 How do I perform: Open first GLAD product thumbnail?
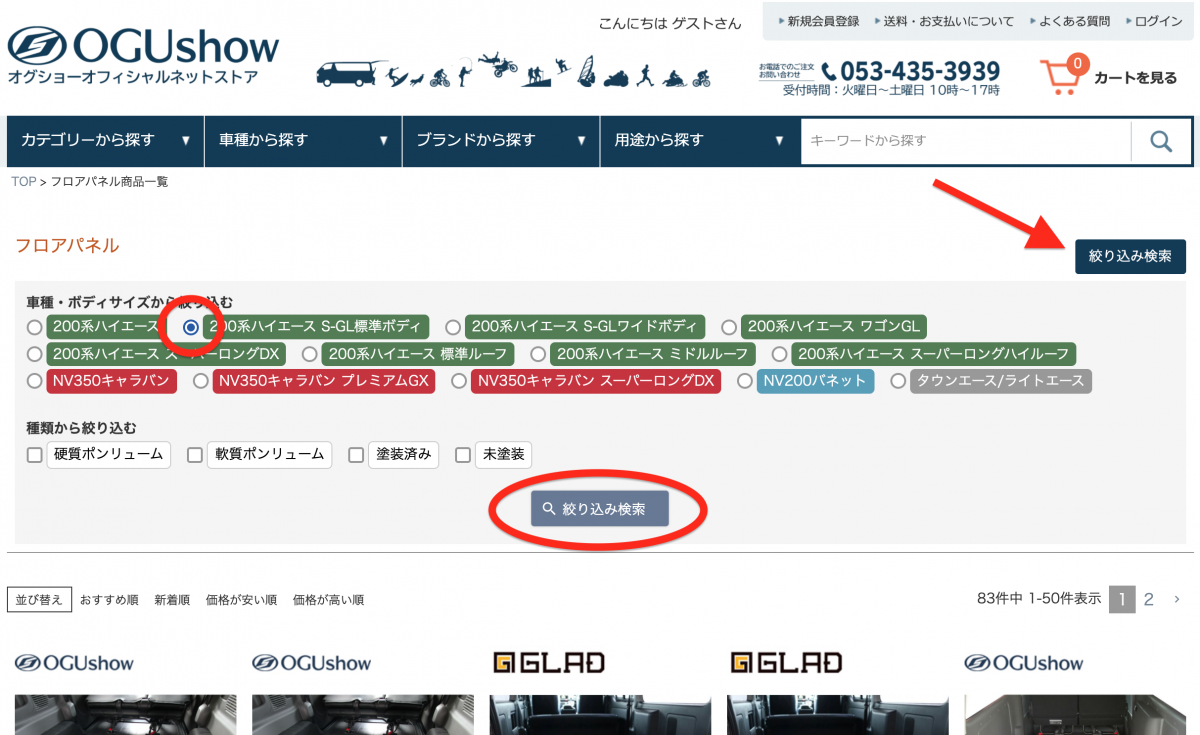pyautogui.click(x=600, y=715)
